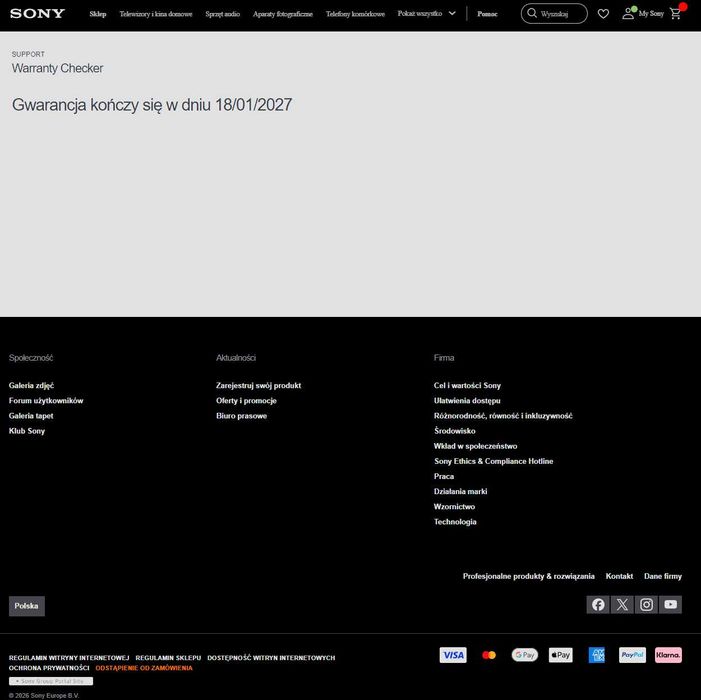Click the Wyszukaj search field
Viewport: 701px width, 700px height.
click(x=554, y=13)
